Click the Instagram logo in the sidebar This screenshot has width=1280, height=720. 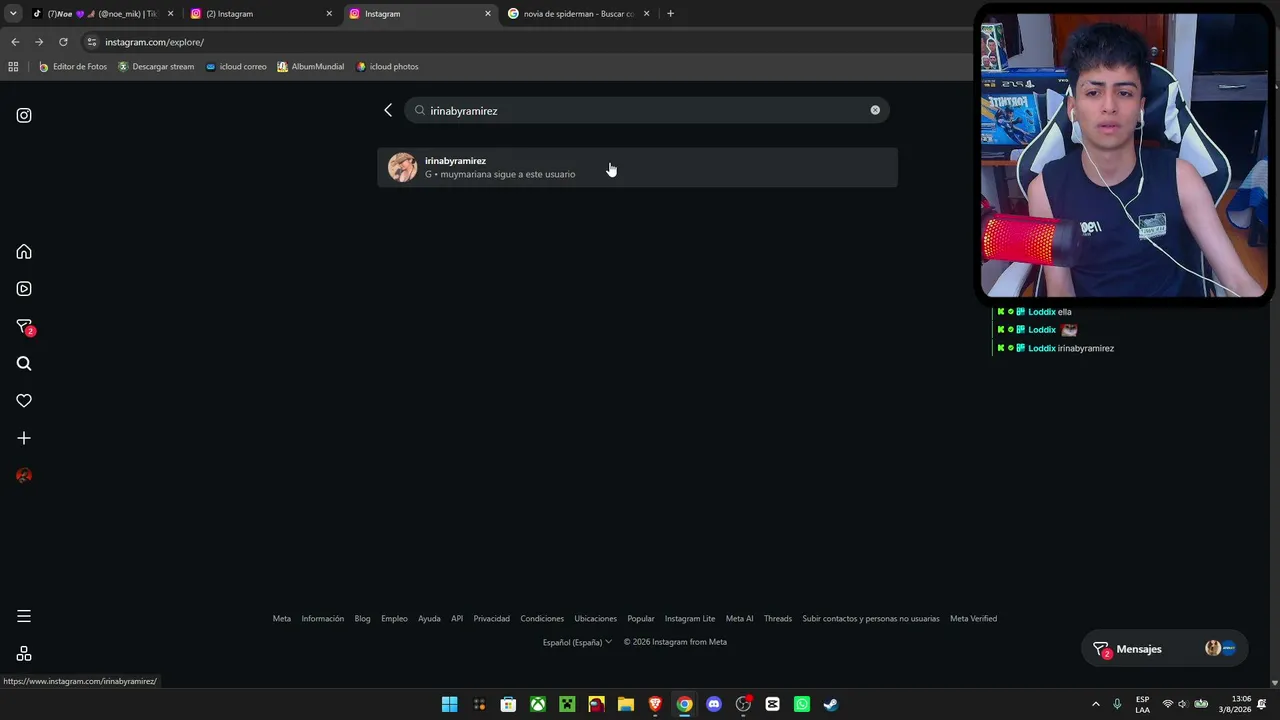(x=24, y=115)
